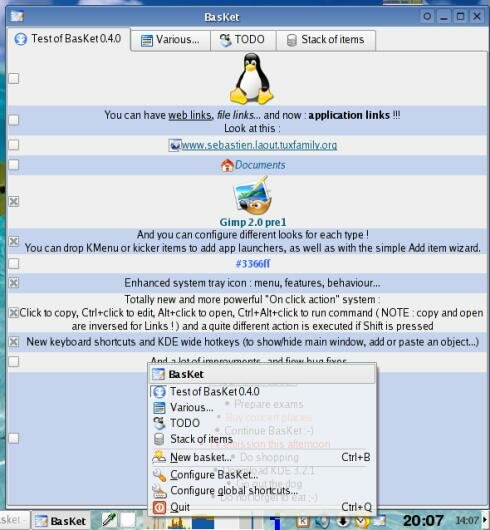This screenshot has width=490, height=530.
Task: Click the K icon in the system tray
Action: coord(303,521)
